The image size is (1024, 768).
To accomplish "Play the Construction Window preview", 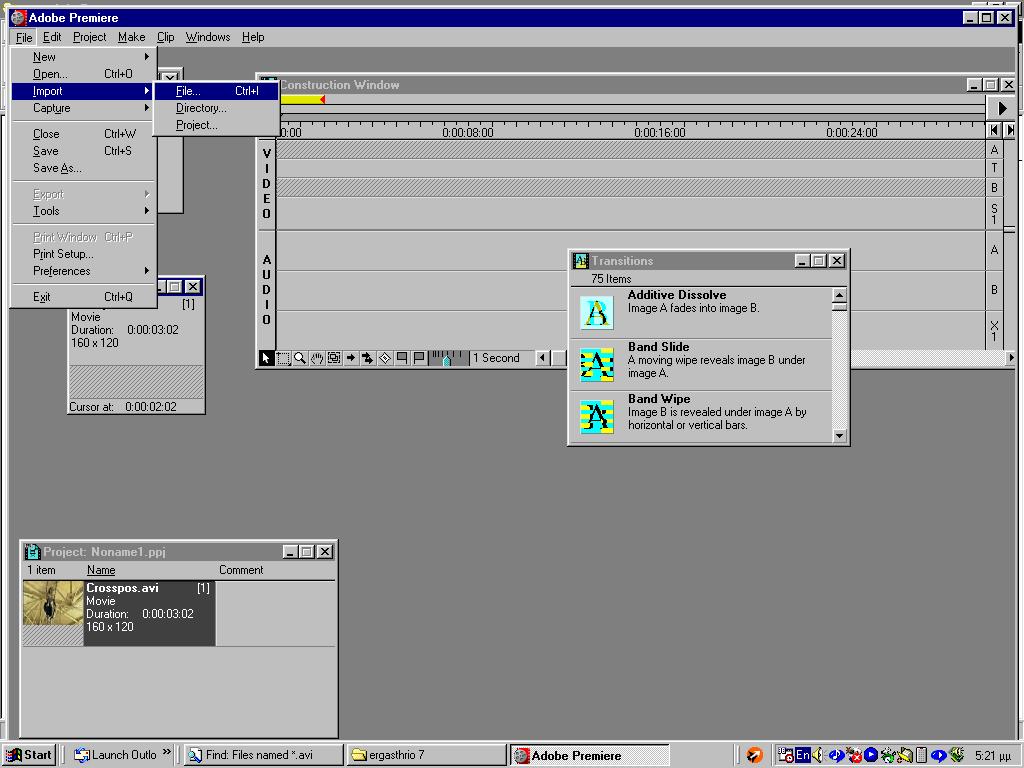I will [1002, 108].
